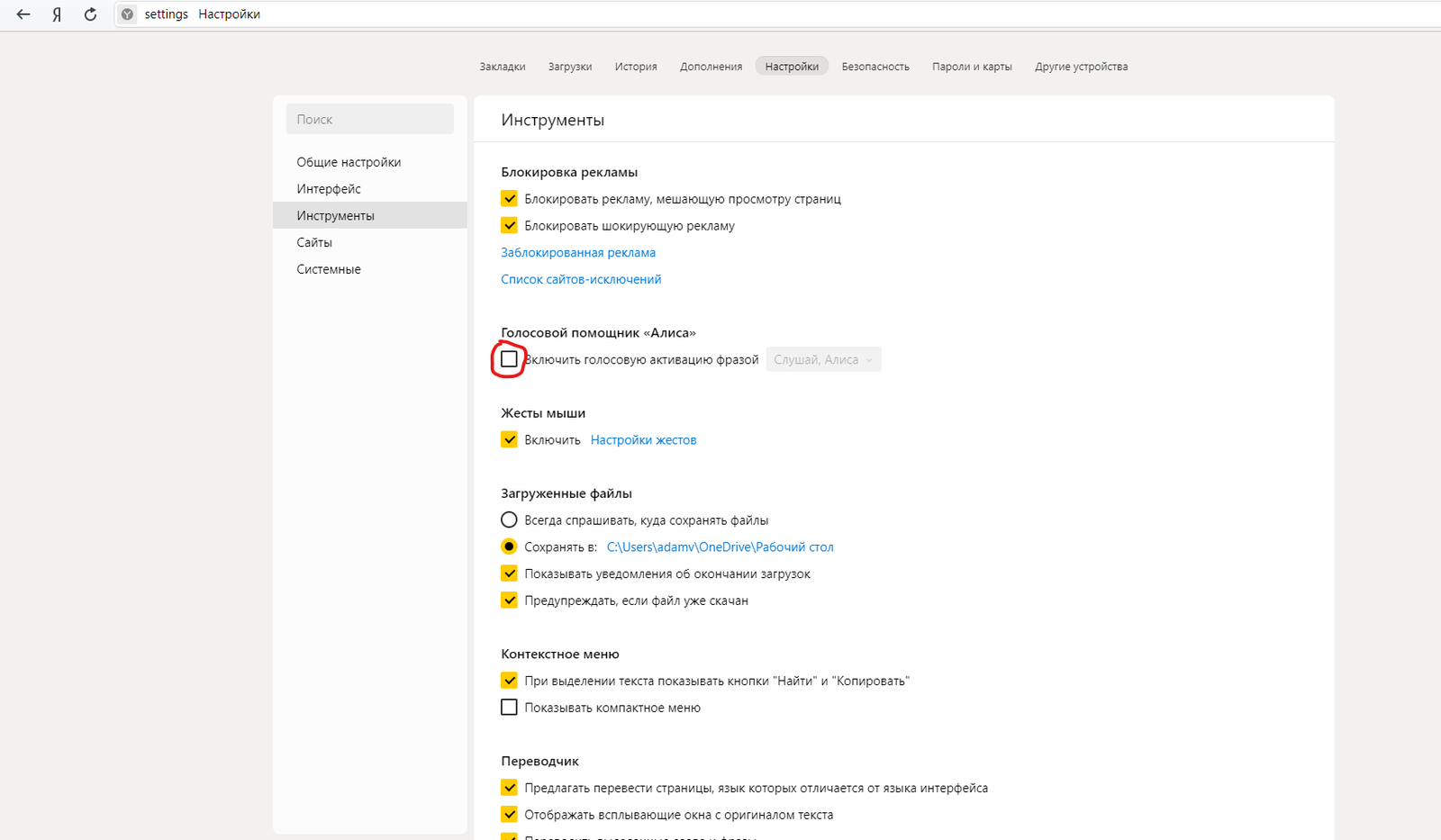Open the Заблокированная реклама link
Image resolution: width=1441 pixels, height=840 pixels.
tap(578, 253)
